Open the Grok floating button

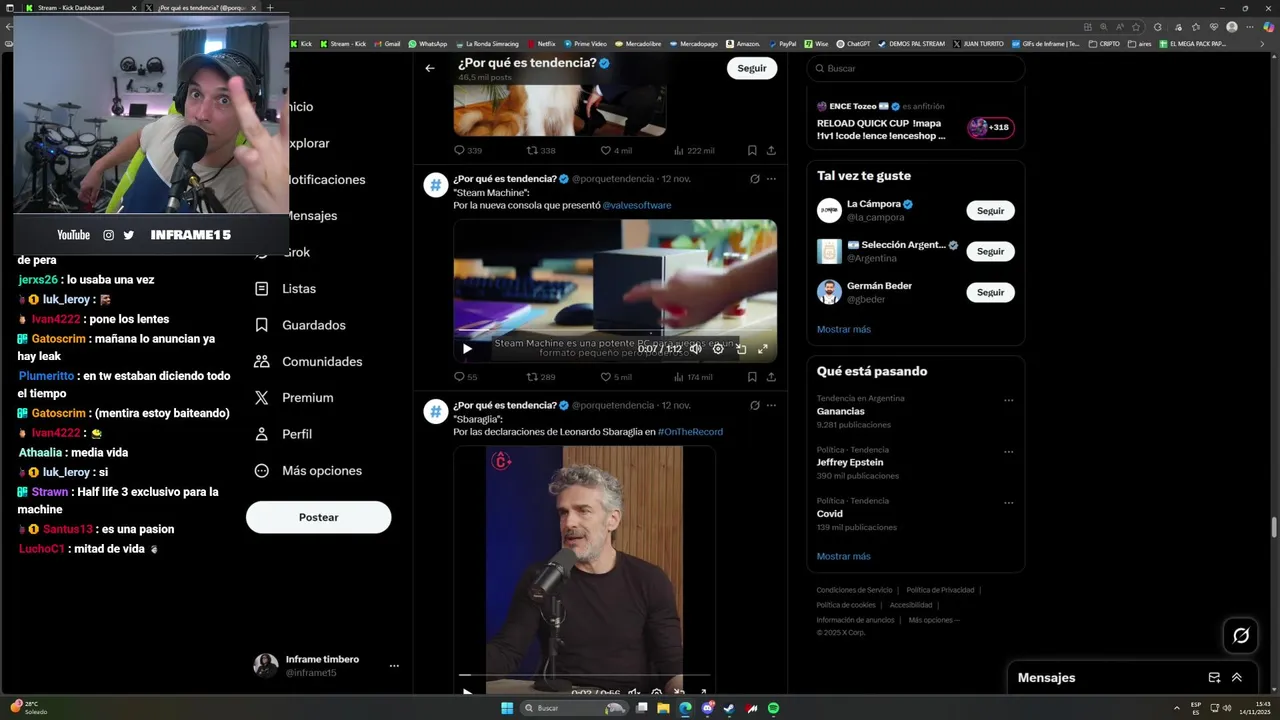1241,635
